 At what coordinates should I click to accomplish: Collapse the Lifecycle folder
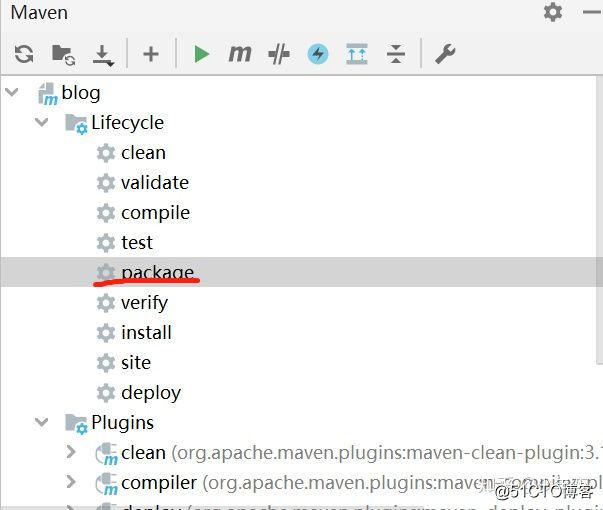[x=42, y=122]
